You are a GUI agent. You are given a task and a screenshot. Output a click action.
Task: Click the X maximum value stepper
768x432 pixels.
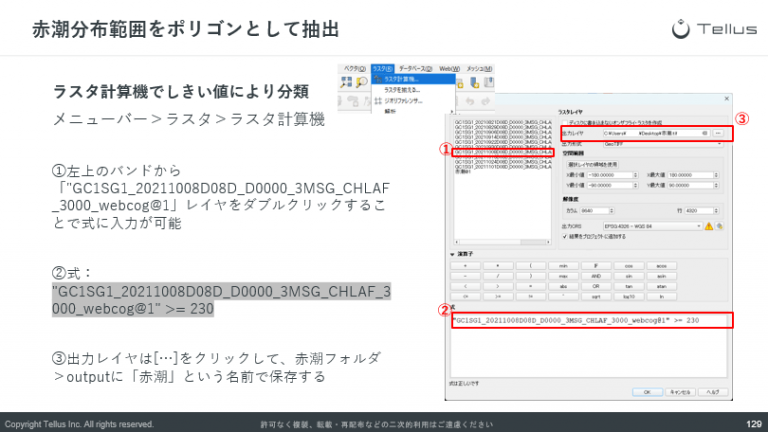tap(716, 175)
